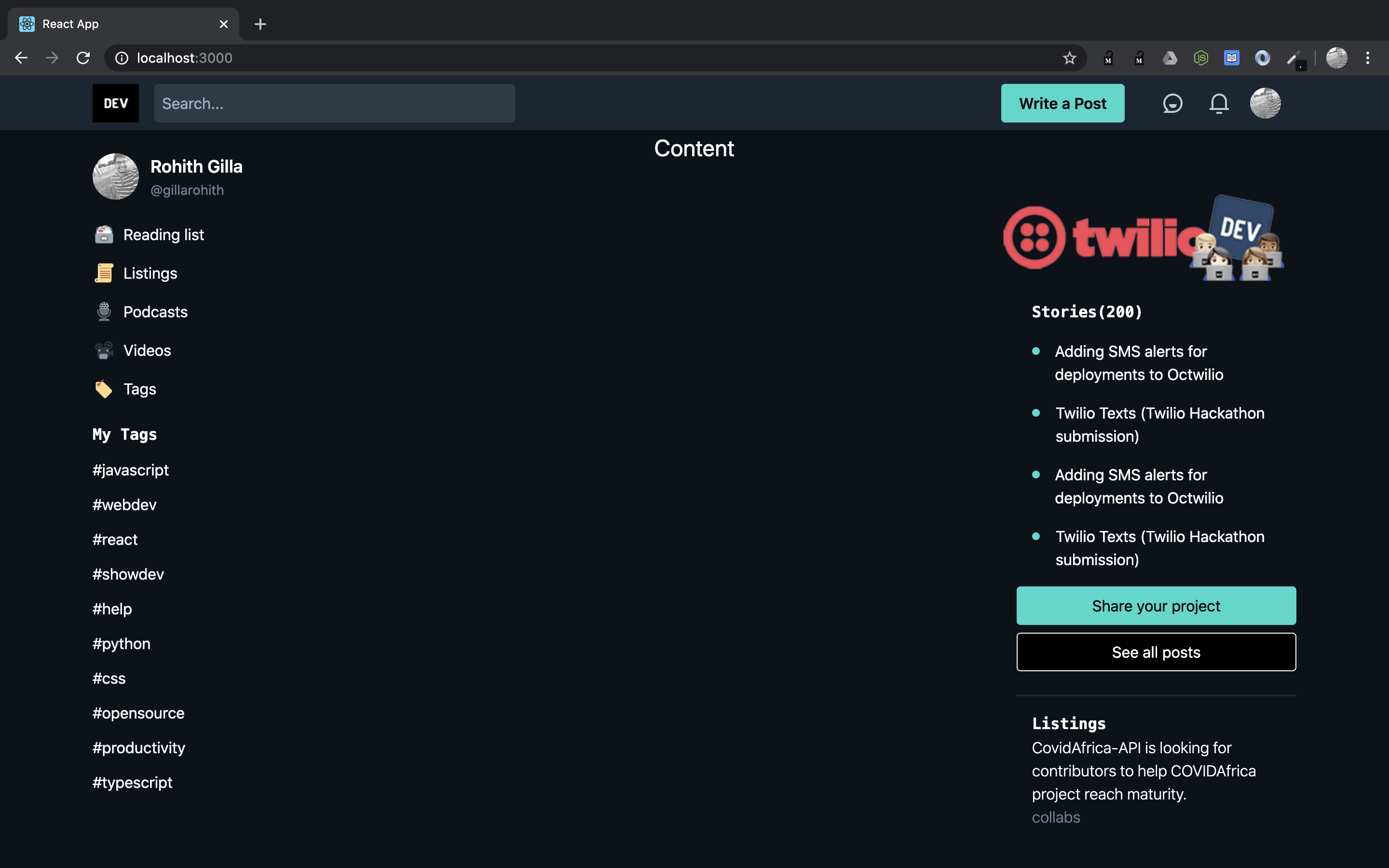
Task: Open Chrome's three-dot menu
Action: [x=1367, y=58]
